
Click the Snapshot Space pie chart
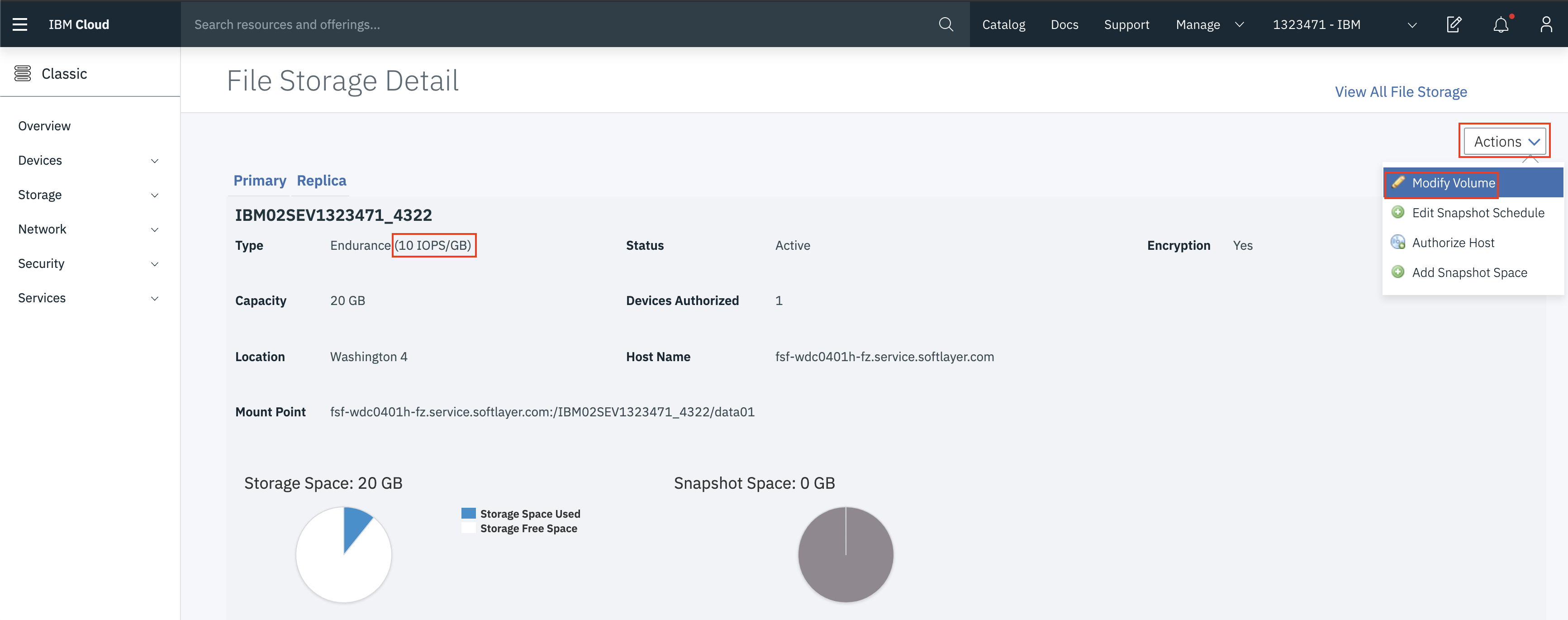pyautogui.click(x=846, y=555)
